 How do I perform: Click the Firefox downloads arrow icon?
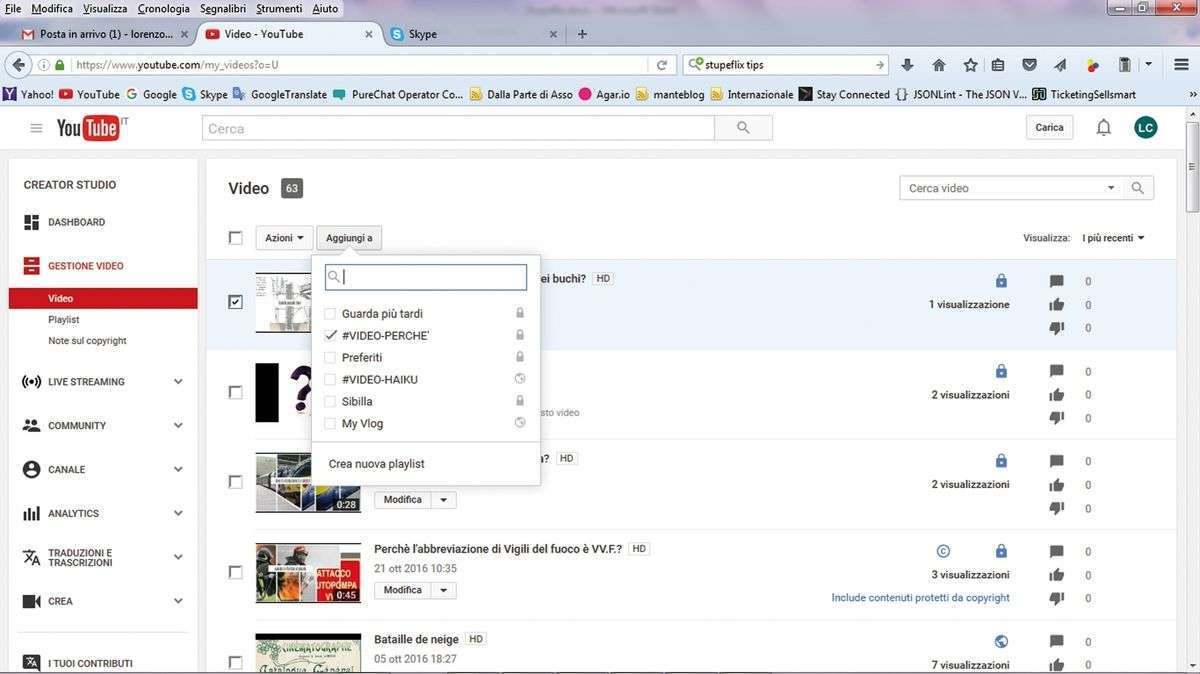908,65
